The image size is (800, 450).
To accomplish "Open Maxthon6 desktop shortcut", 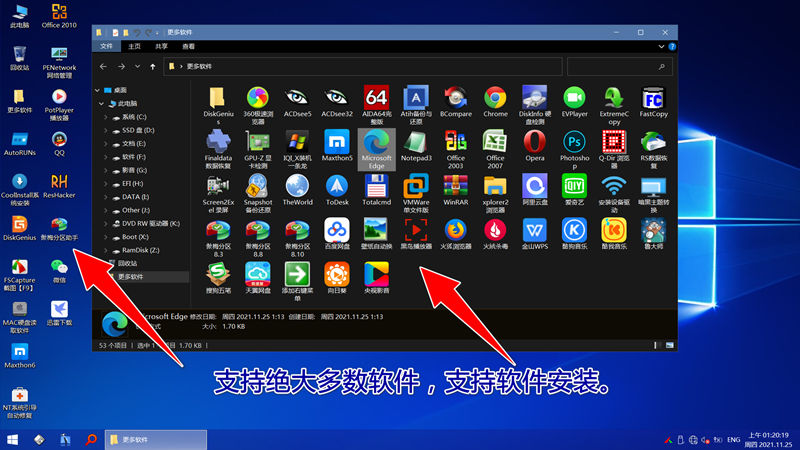I will (x=19, y=356).
